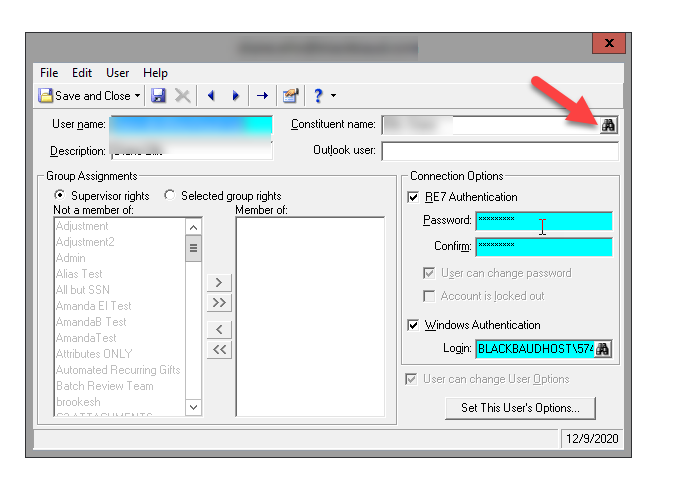689x484 pixels.
Task: Select the Alias Test group
Action: (x=79, y=274)
